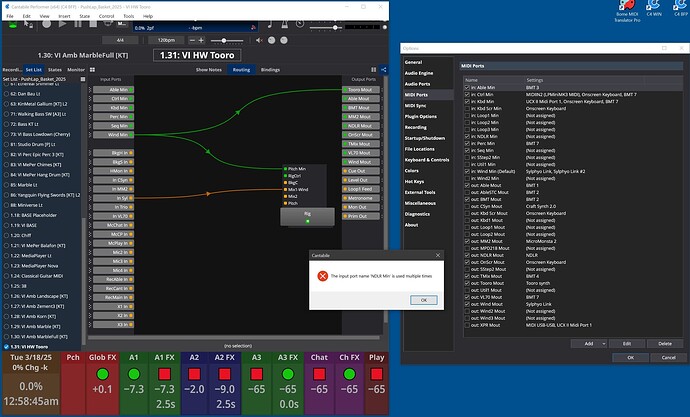This screenshot has width=690, height=417.
Task: Uncheck the 'in: Ctrl Min' port checkbox
Action: (x=467, y=95)
